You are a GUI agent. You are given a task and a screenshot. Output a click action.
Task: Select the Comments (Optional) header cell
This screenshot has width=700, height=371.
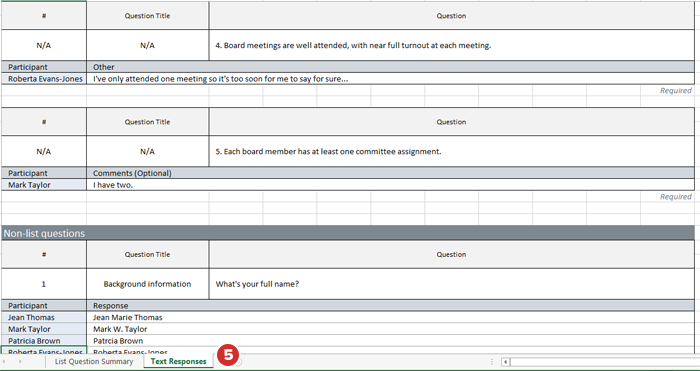pos(391,173)
